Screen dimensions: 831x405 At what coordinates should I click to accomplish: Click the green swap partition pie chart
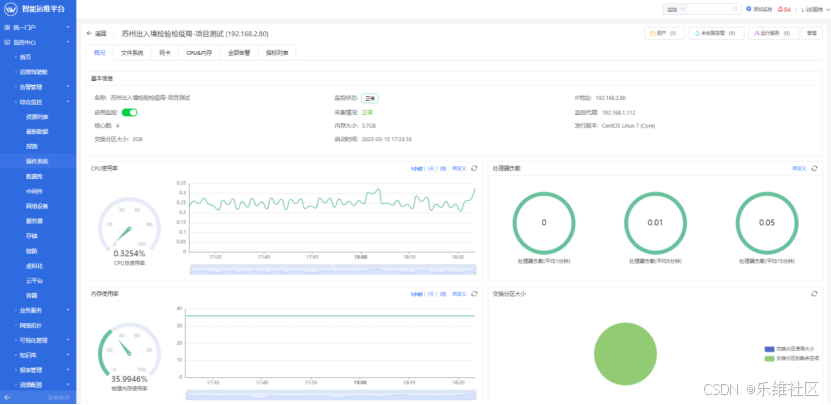625,354
